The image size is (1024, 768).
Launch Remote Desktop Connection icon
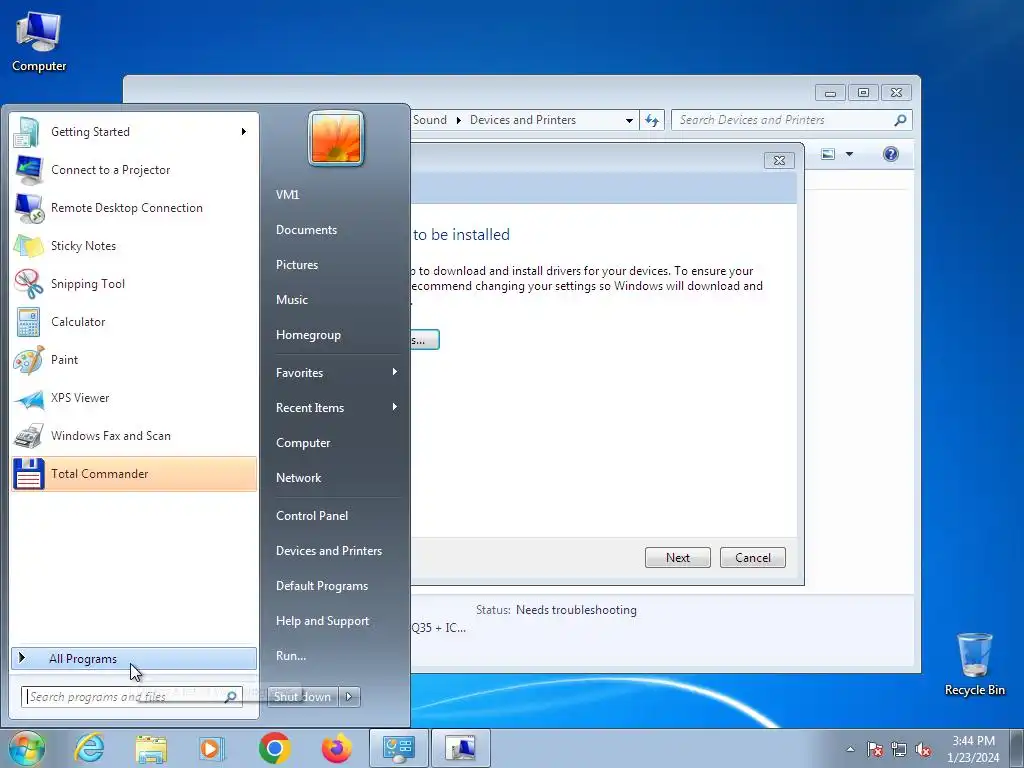click(x=28, y=208)
